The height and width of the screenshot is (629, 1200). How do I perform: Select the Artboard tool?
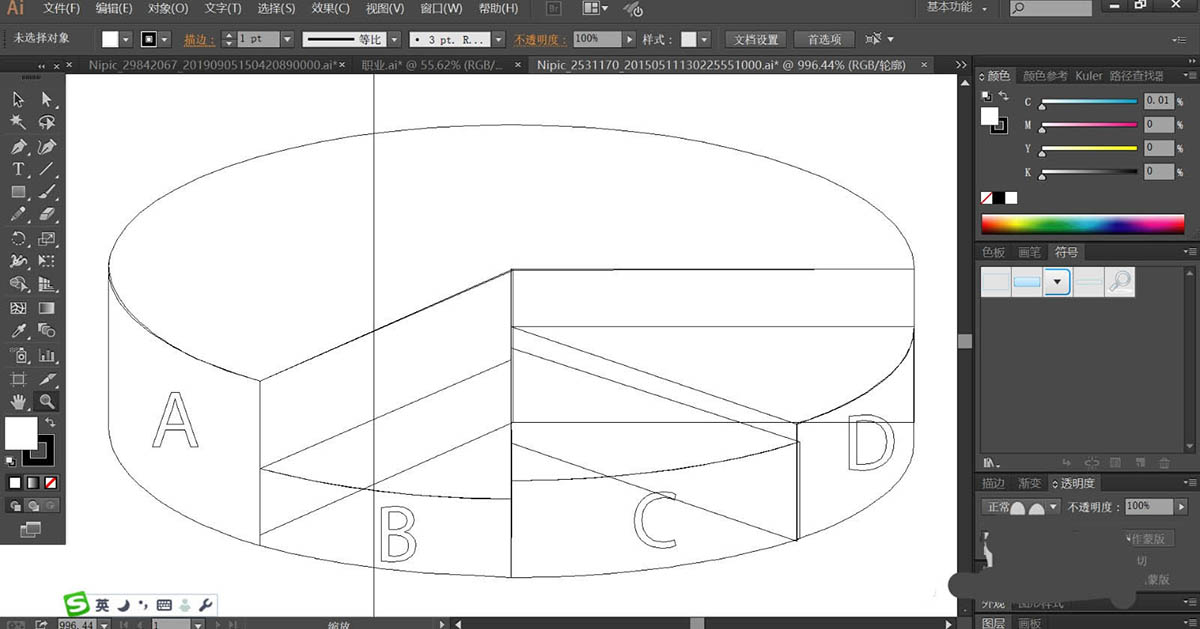pos(18,379)
